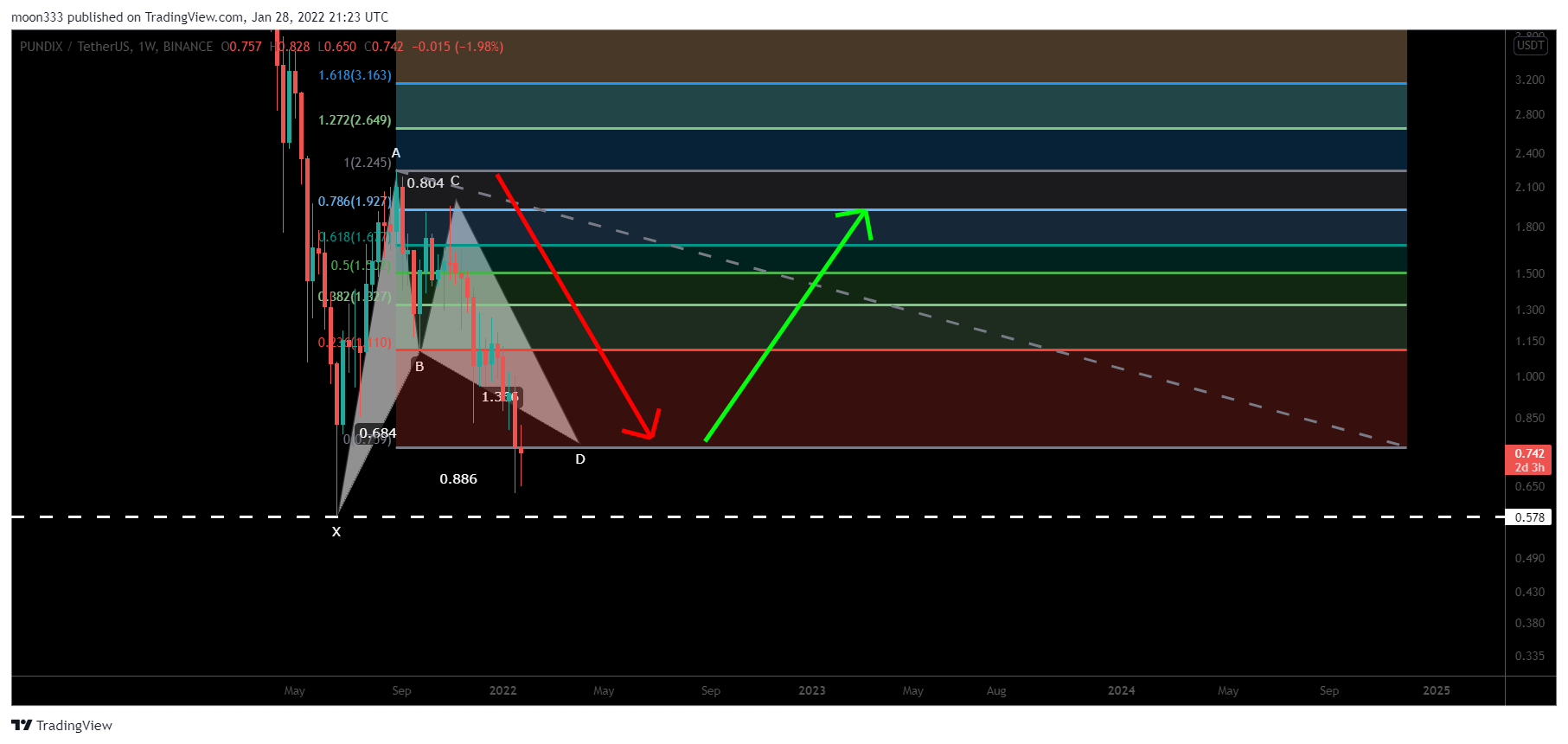This screenshot has width=1568, height=744.
Task: Click the 0.578 dashed line price tag
Action: [x=1529, y=517]
